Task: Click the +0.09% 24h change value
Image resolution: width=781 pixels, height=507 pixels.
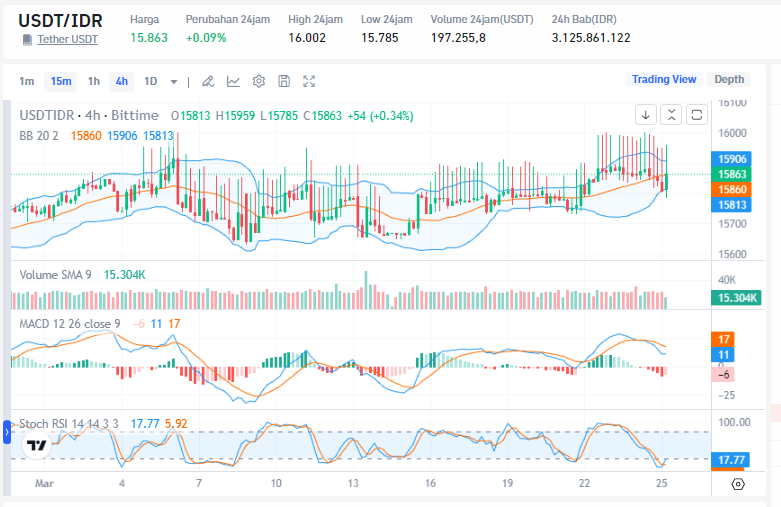Action: pyautogui.click(x=206, y=38)
